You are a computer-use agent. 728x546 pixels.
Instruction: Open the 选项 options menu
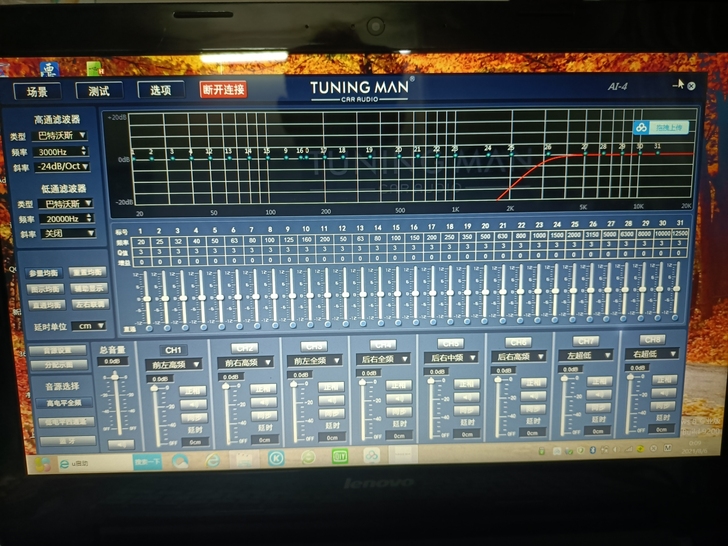(x=160, y=90)
